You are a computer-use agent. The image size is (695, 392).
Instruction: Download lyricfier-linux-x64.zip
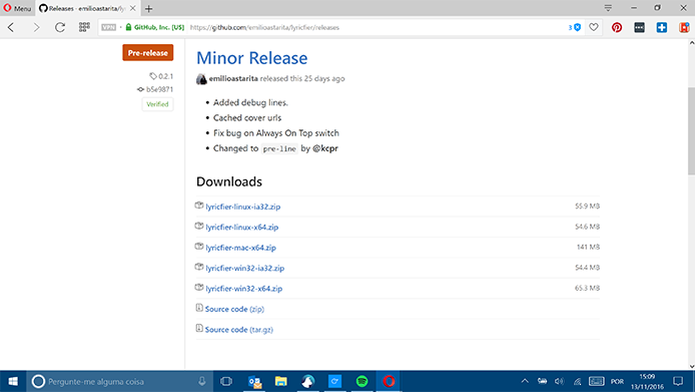(x=242, y=227)
